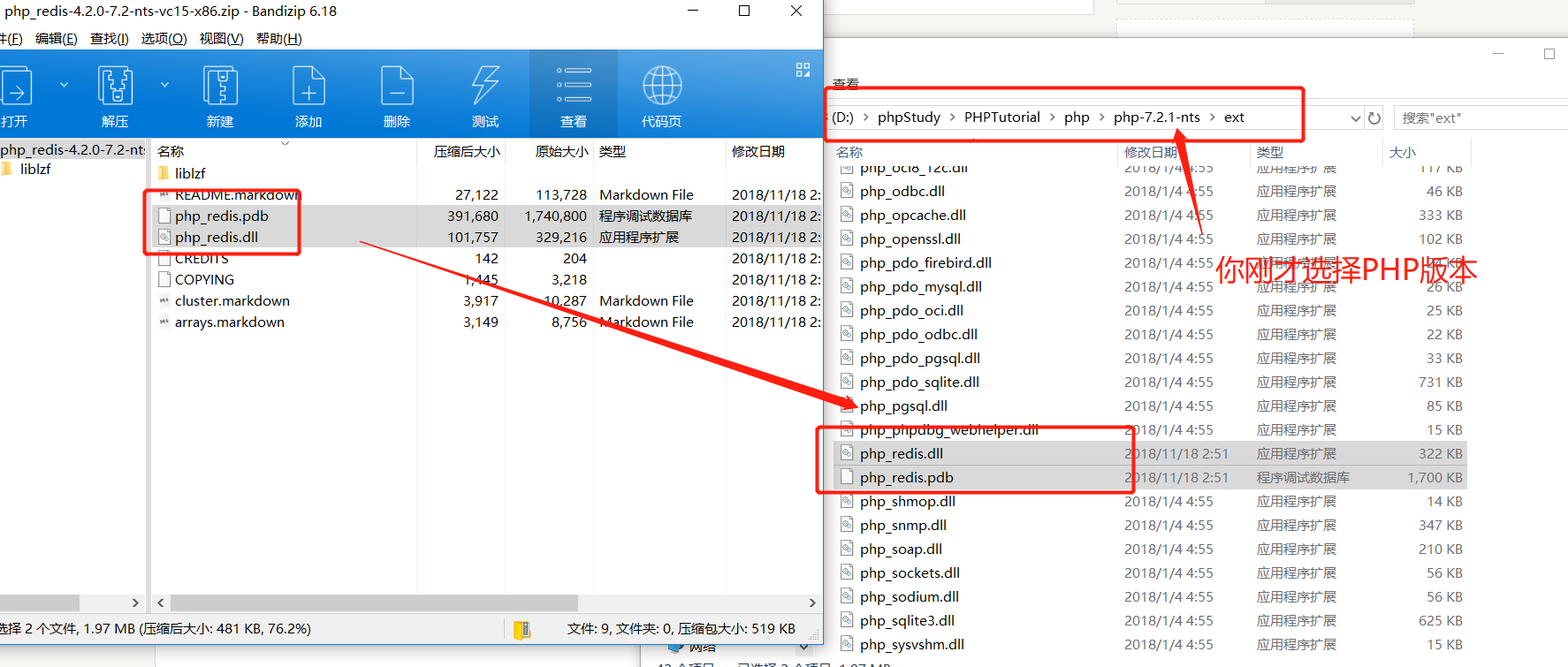This screenshot has height=667, width=1568.
Task: Click the New archive (新建) icon
Action: coord(220,87)
